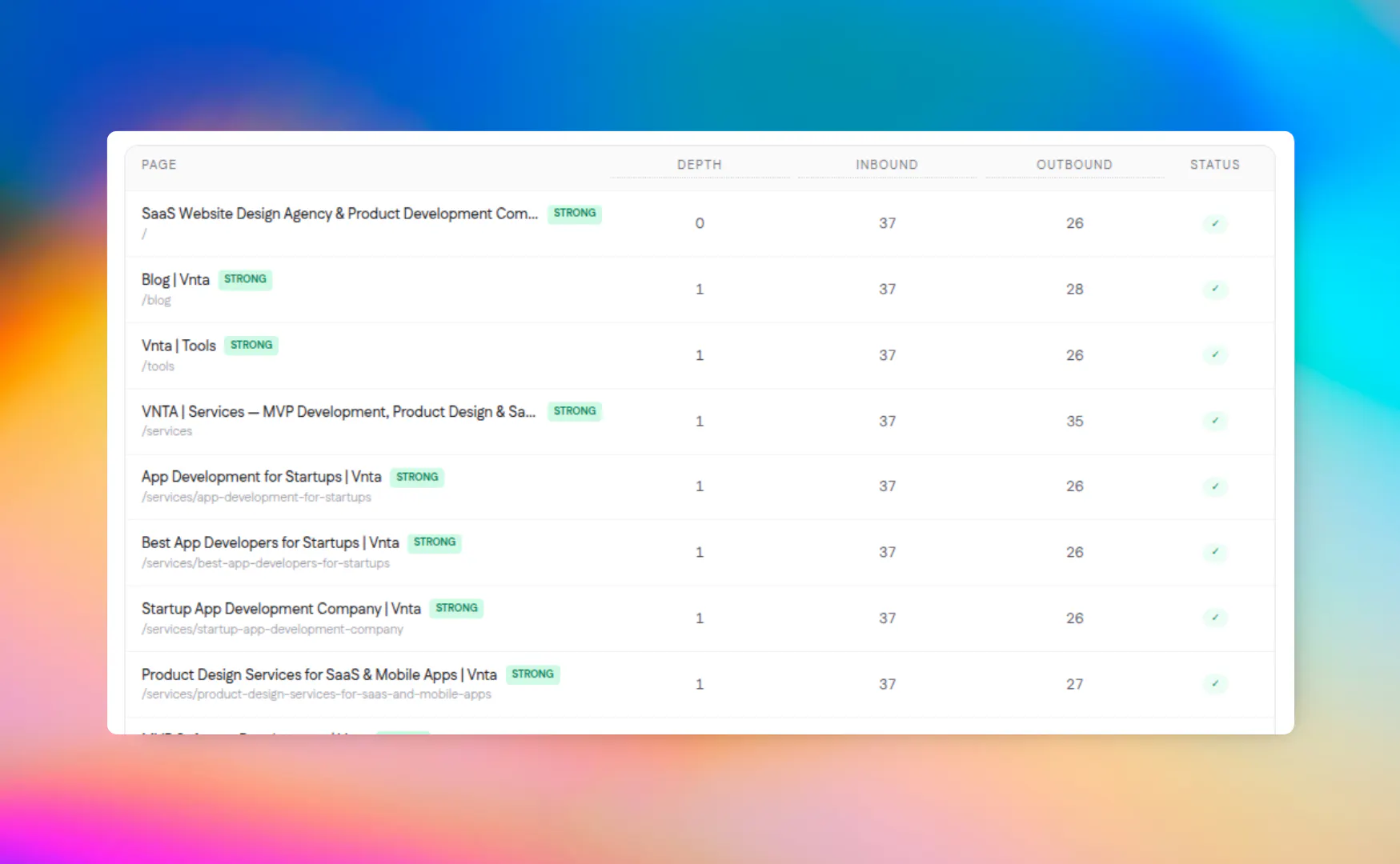
Task: Click the STRONG badge next to Blog | Vnta
Action: [x=245, y=279]
